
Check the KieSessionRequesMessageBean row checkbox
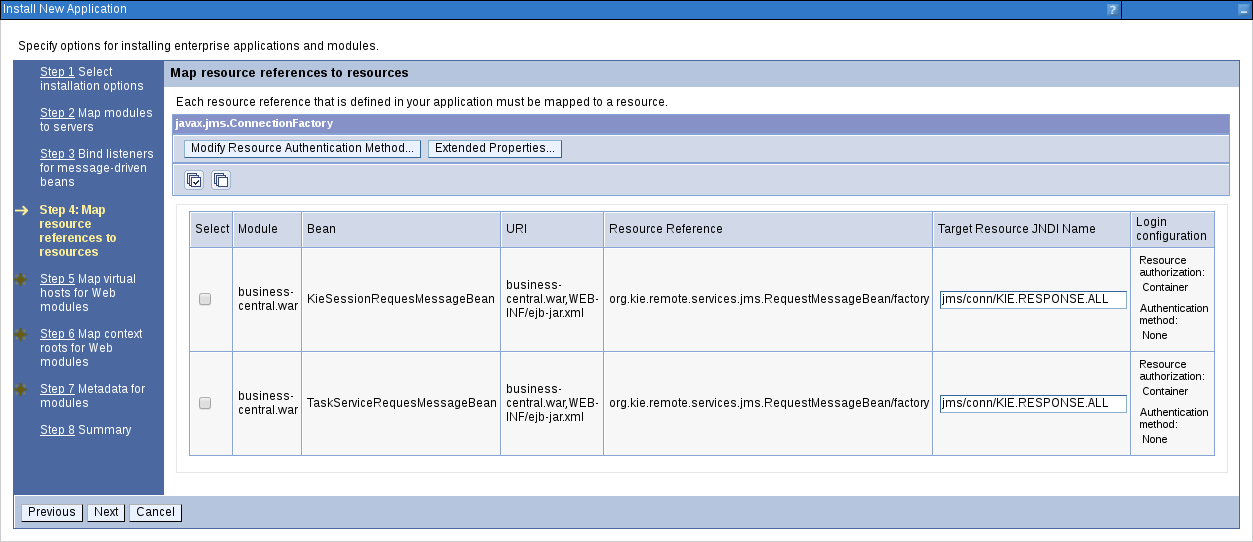pos(205,299)
